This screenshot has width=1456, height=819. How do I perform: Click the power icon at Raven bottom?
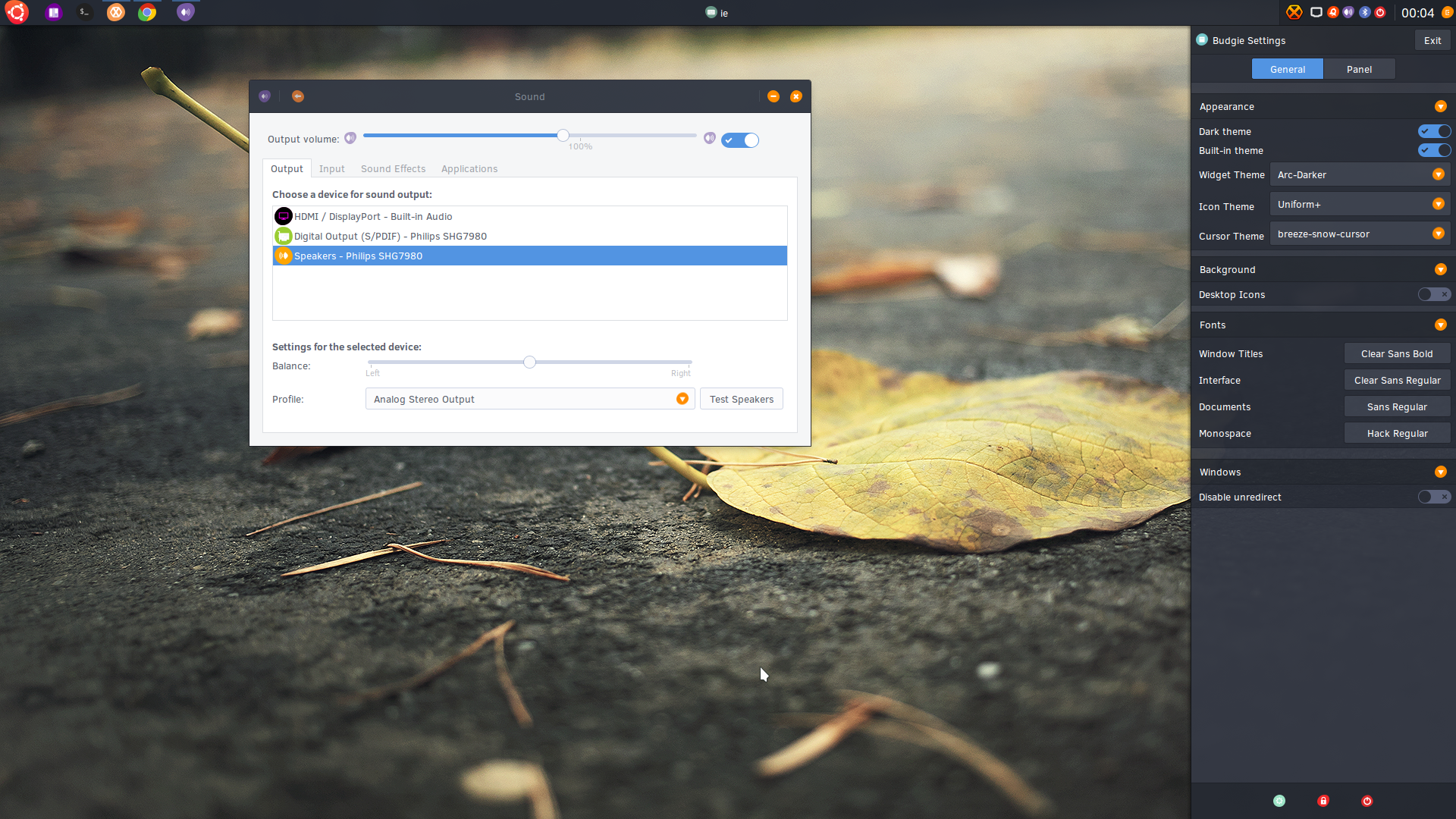click(x=1367, y=801)
